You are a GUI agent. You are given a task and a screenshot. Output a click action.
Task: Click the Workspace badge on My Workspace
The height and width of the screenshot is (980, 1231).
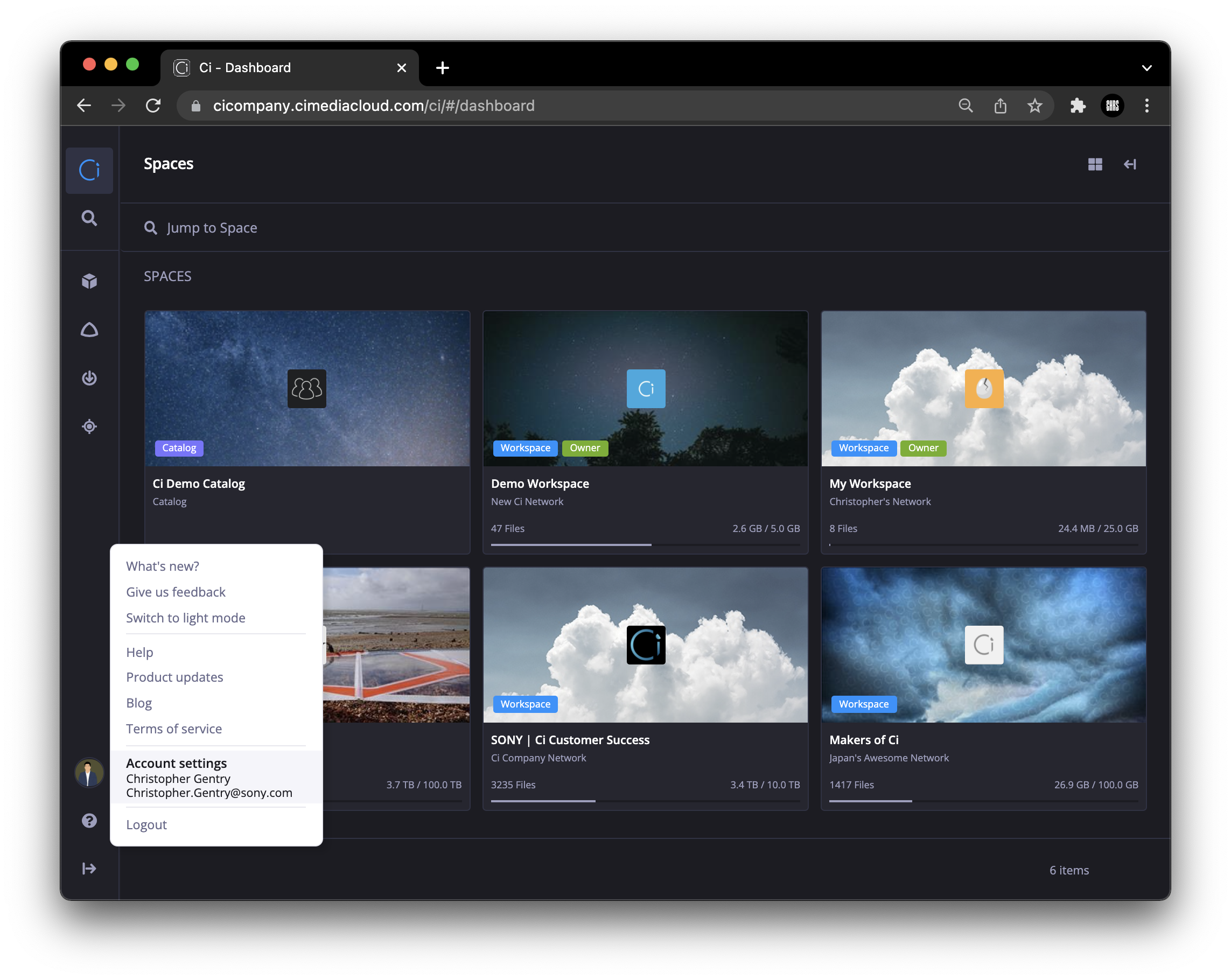(x=863, y=448)
